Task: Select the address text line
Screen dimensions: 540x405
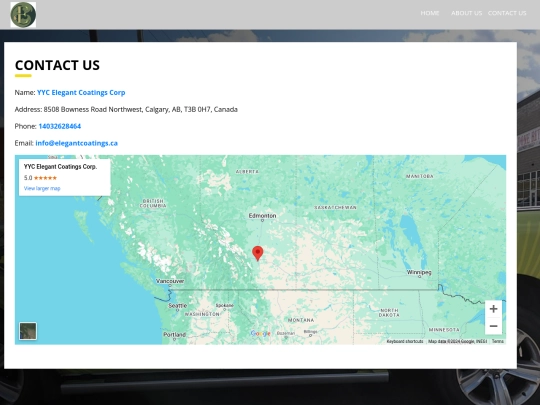Action: (x=126, y=109)
